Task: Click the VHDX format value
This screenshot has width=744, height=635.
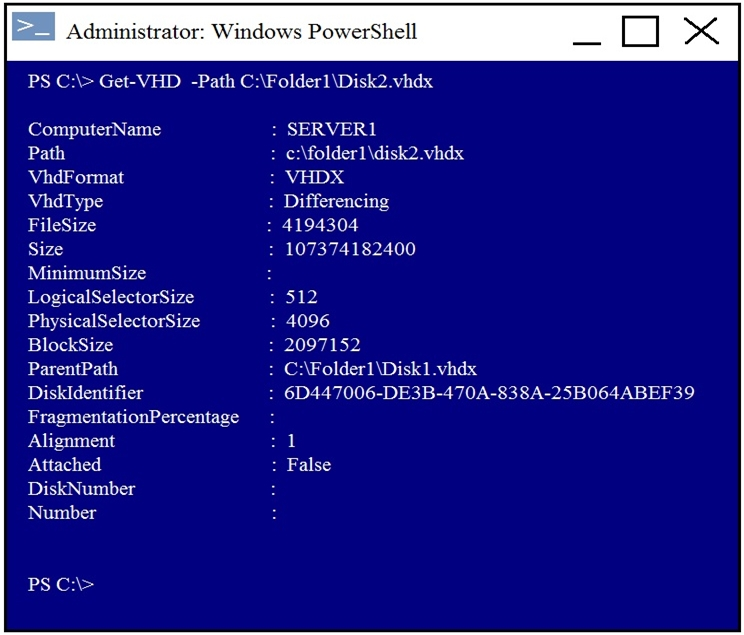Action: (x=315, y=177)
